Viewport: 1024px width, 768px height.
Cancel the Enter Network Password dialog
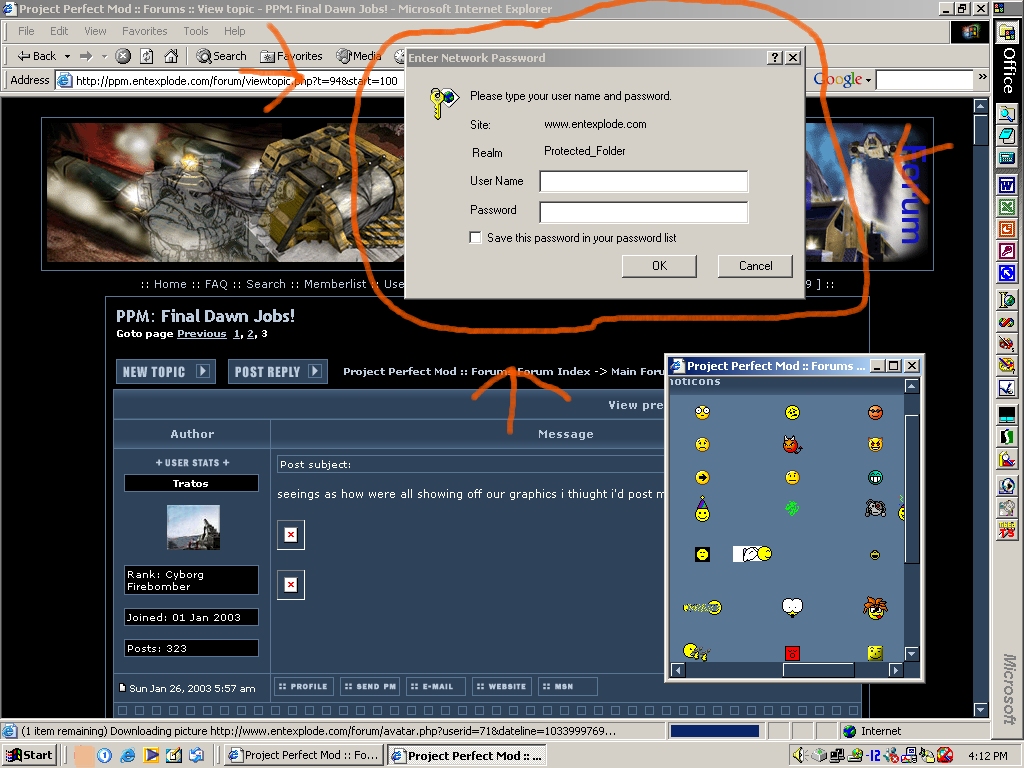(x=755, y=266)
